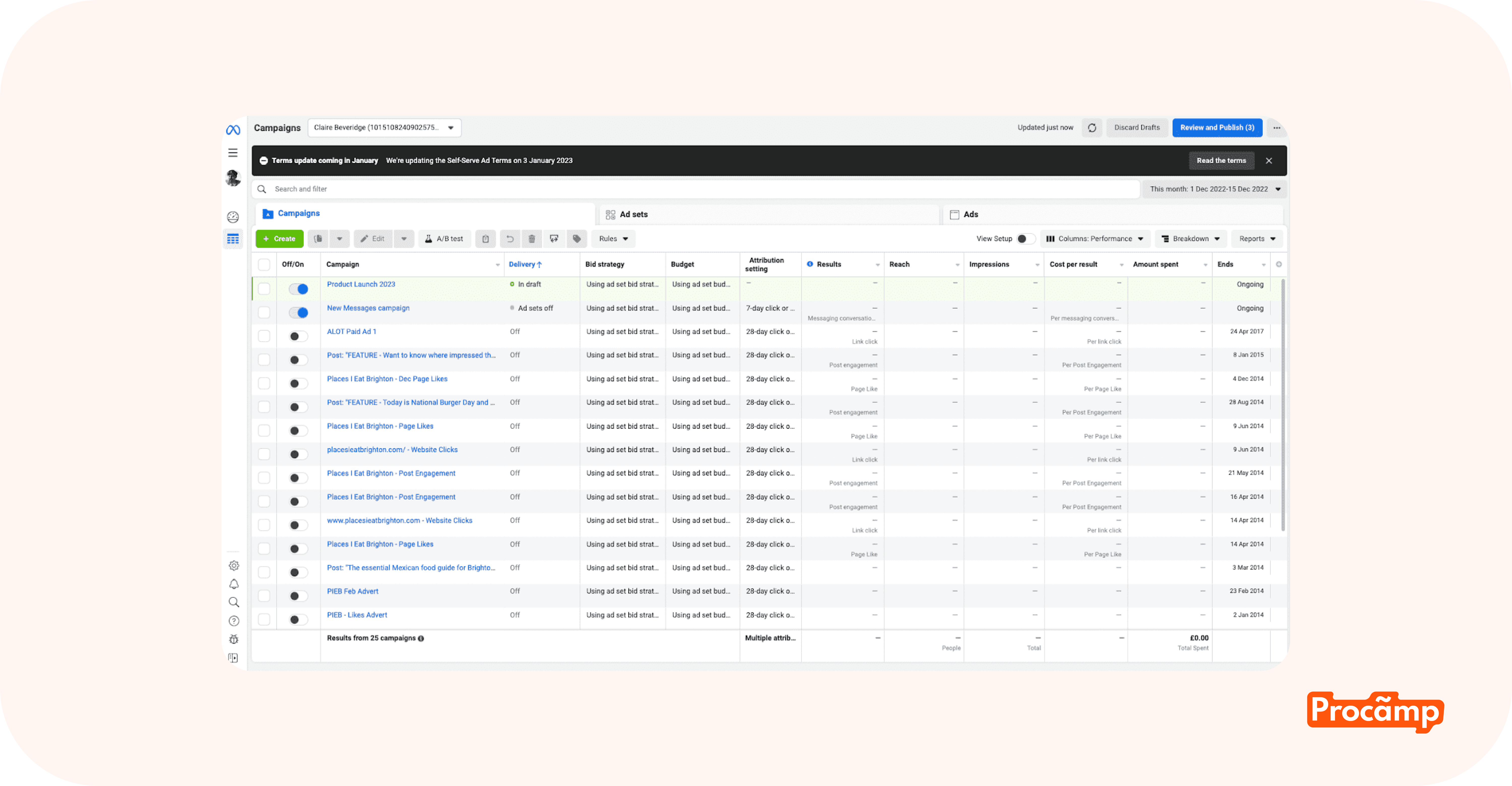Open the Meta logo home icon
Screen dimensions: 1512x786
point(233,130)
